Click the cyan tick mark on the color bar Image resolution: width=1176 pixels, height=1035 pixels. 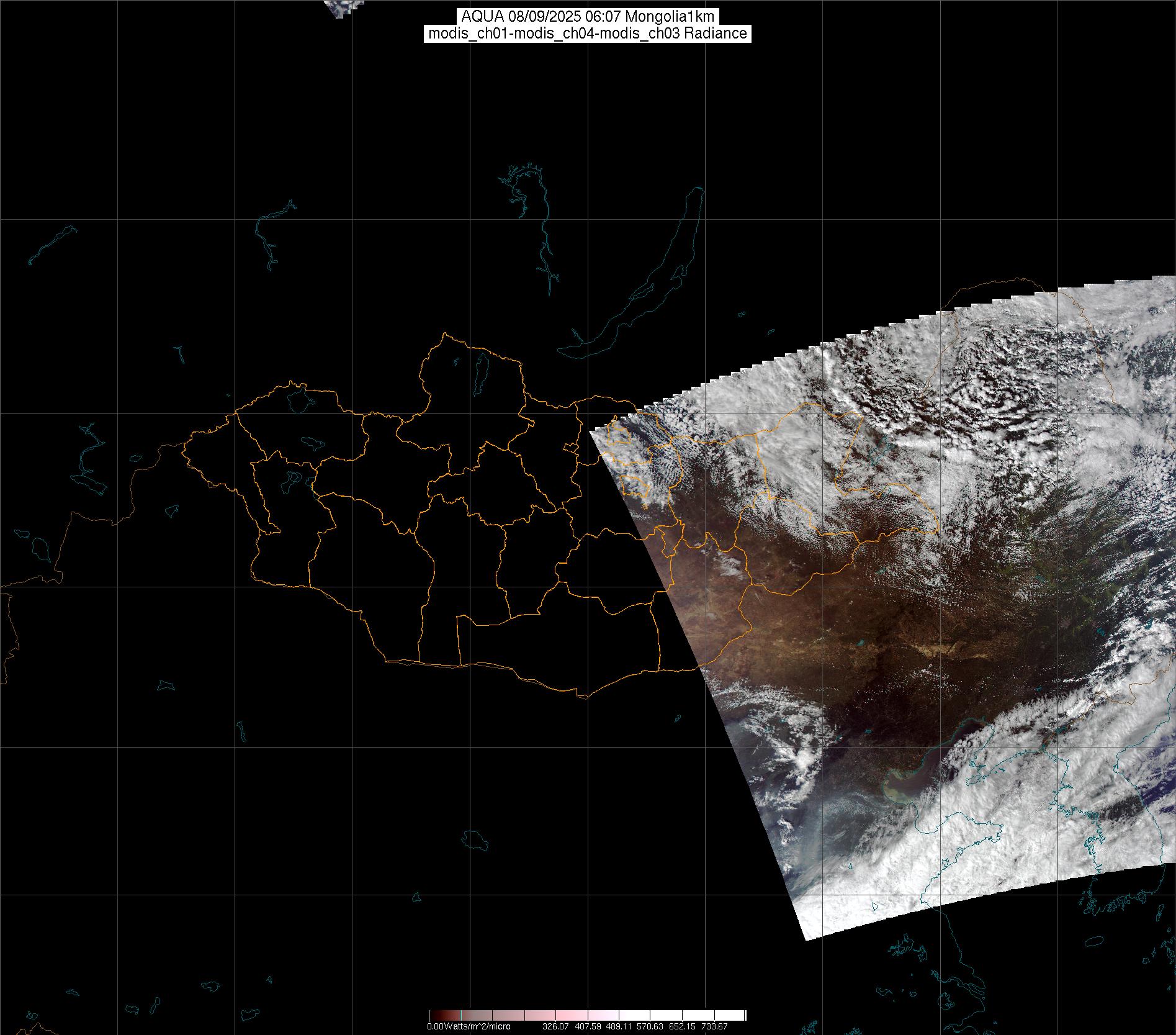pos(461,1015)
